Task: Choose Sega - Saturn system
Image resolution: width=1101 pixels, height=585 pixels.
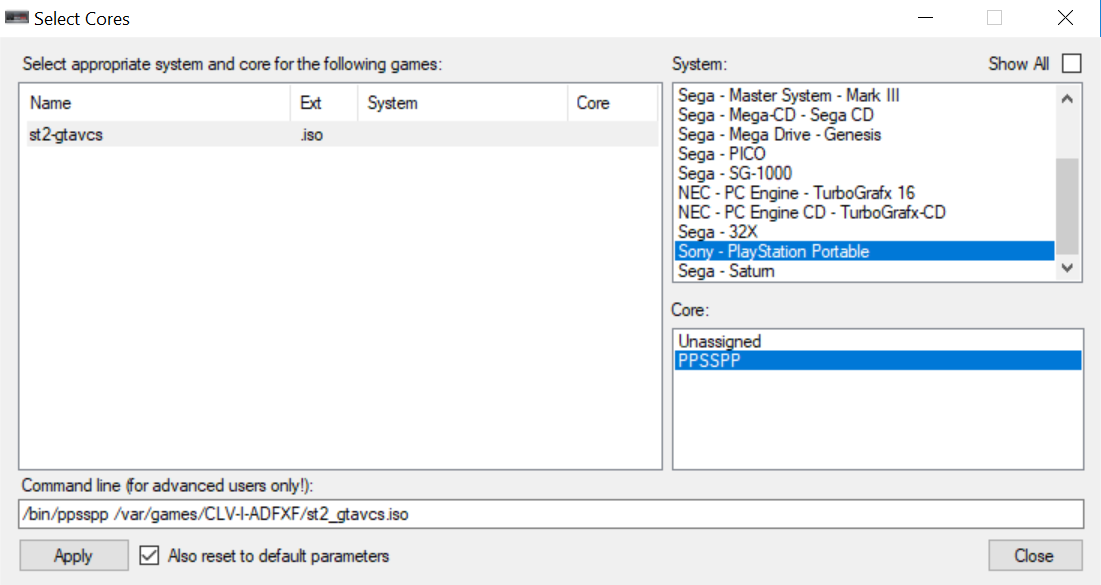Action: [x=864, y=271]
